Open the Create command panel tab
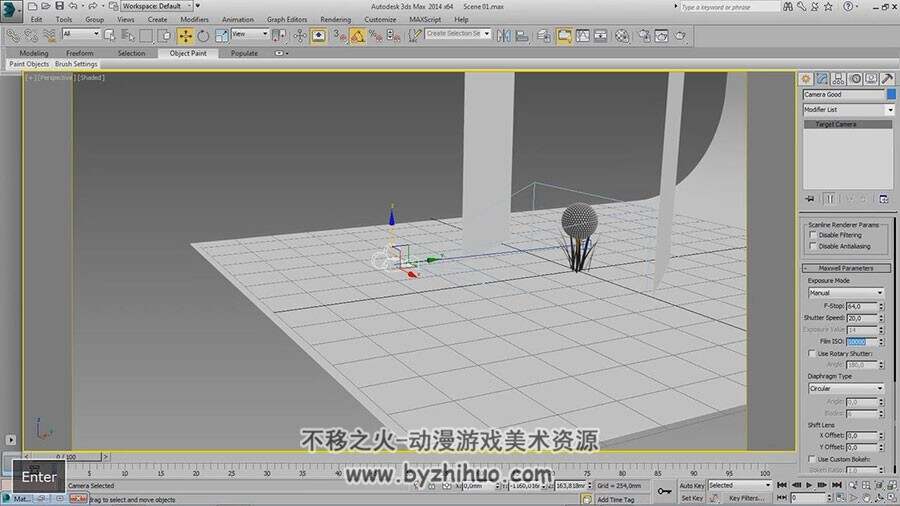900x506 pixels. tap(806, 79)
